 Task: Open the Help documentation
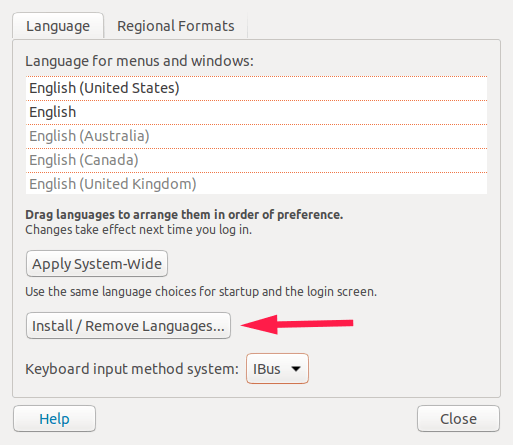pos(55,419)
